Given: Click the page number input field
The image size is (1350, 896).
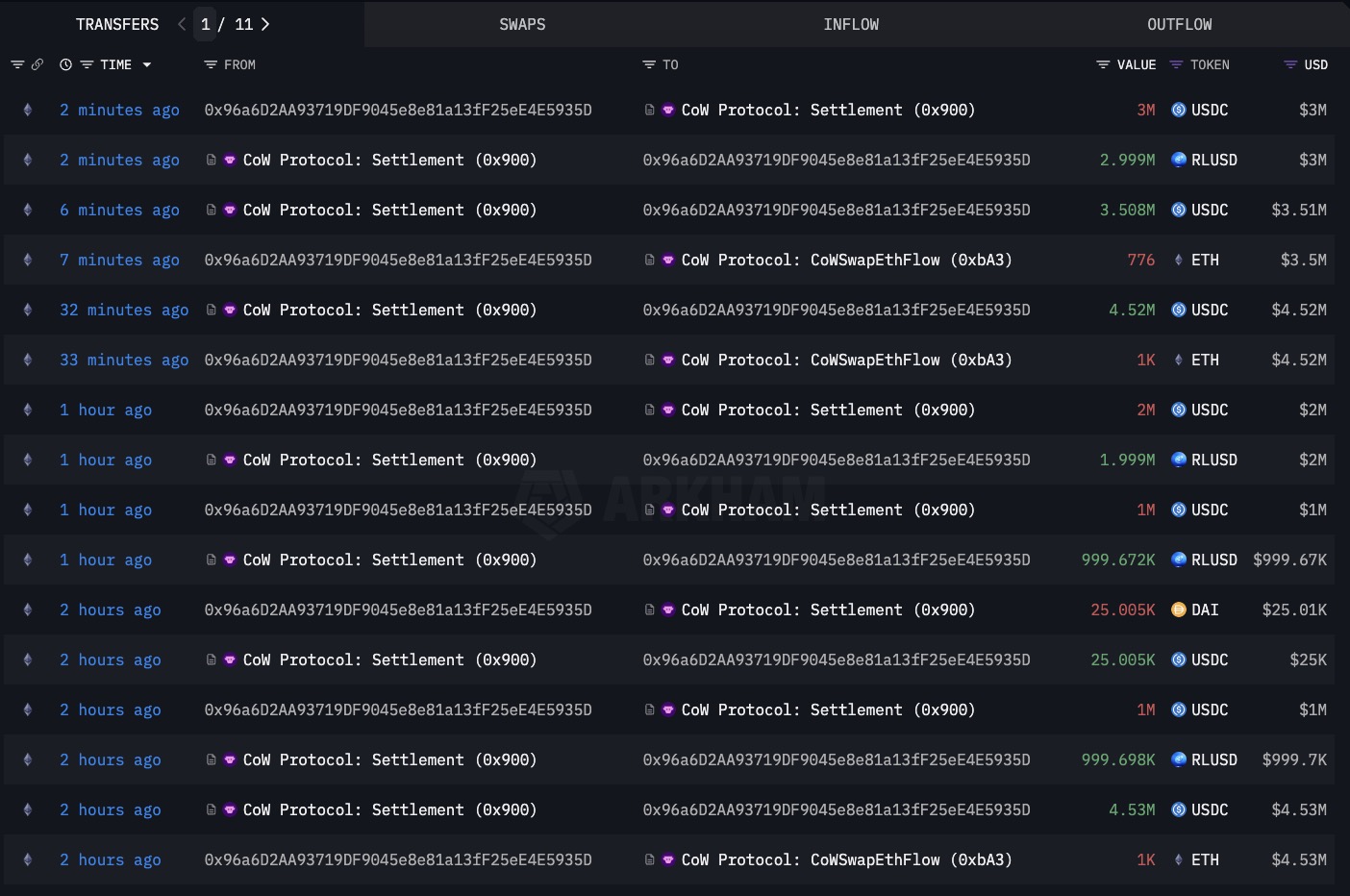Looking at the screenshot, I should [x=206, y=24].
